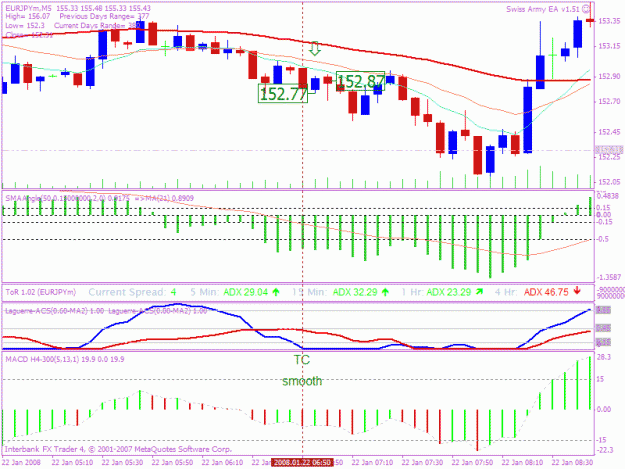Viewport: 625px width, 469px height.
Task: Click the 152.70 price axis label
Action: 609,102
